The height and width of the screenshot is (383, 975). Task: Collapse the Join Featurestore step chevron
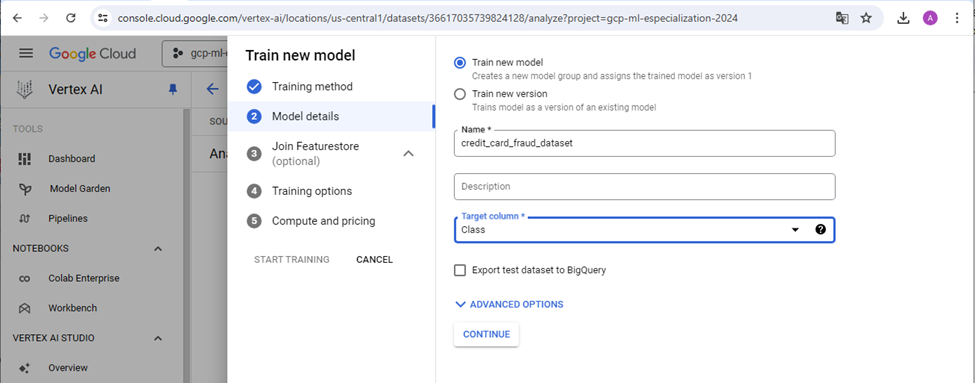tap(409, 154)
